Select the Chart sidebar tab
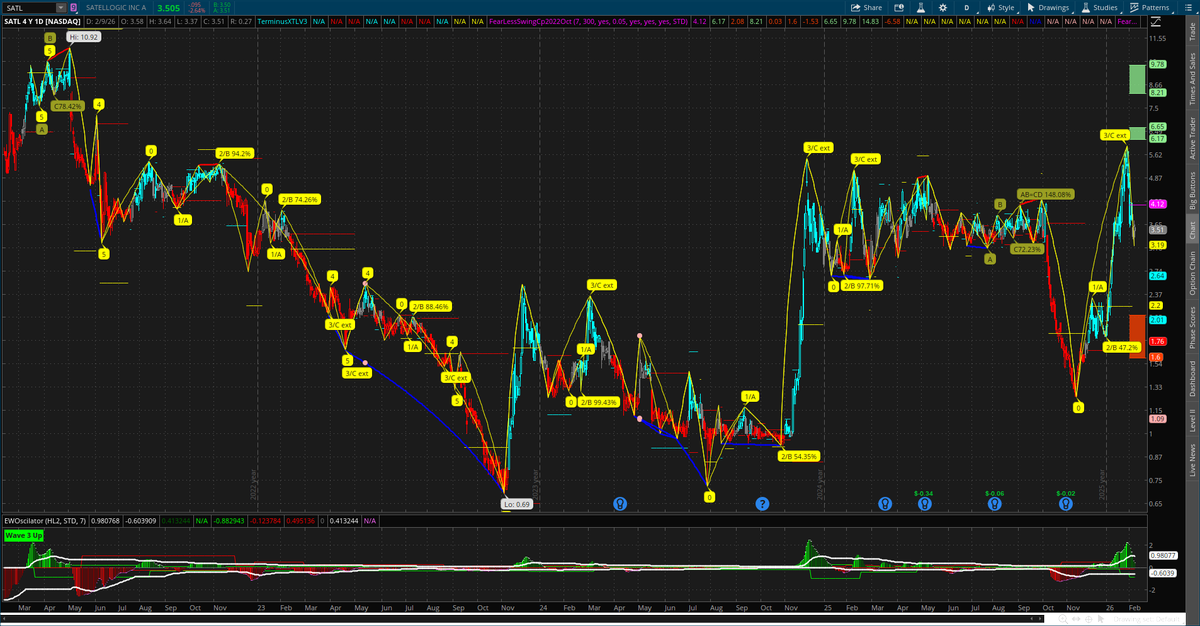 [1191, 230]
